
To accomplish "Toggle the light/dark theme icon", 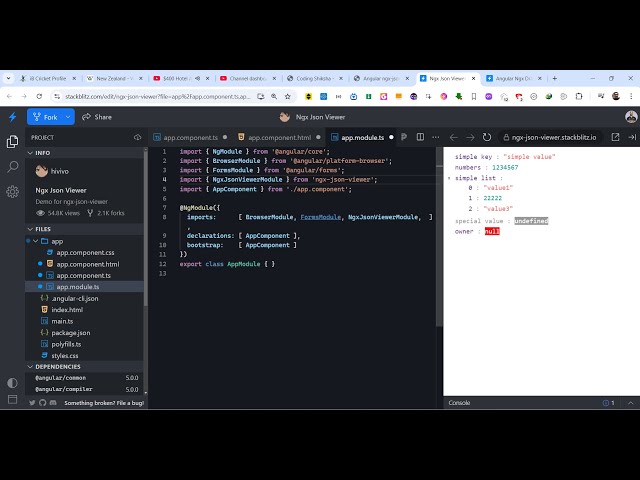I will [x=12, y=383].
